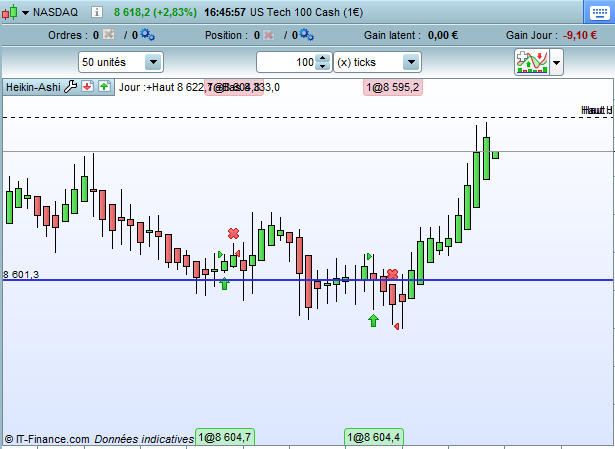Click the US Tech 100 Cash (1€) title

[x=306, y=12]
